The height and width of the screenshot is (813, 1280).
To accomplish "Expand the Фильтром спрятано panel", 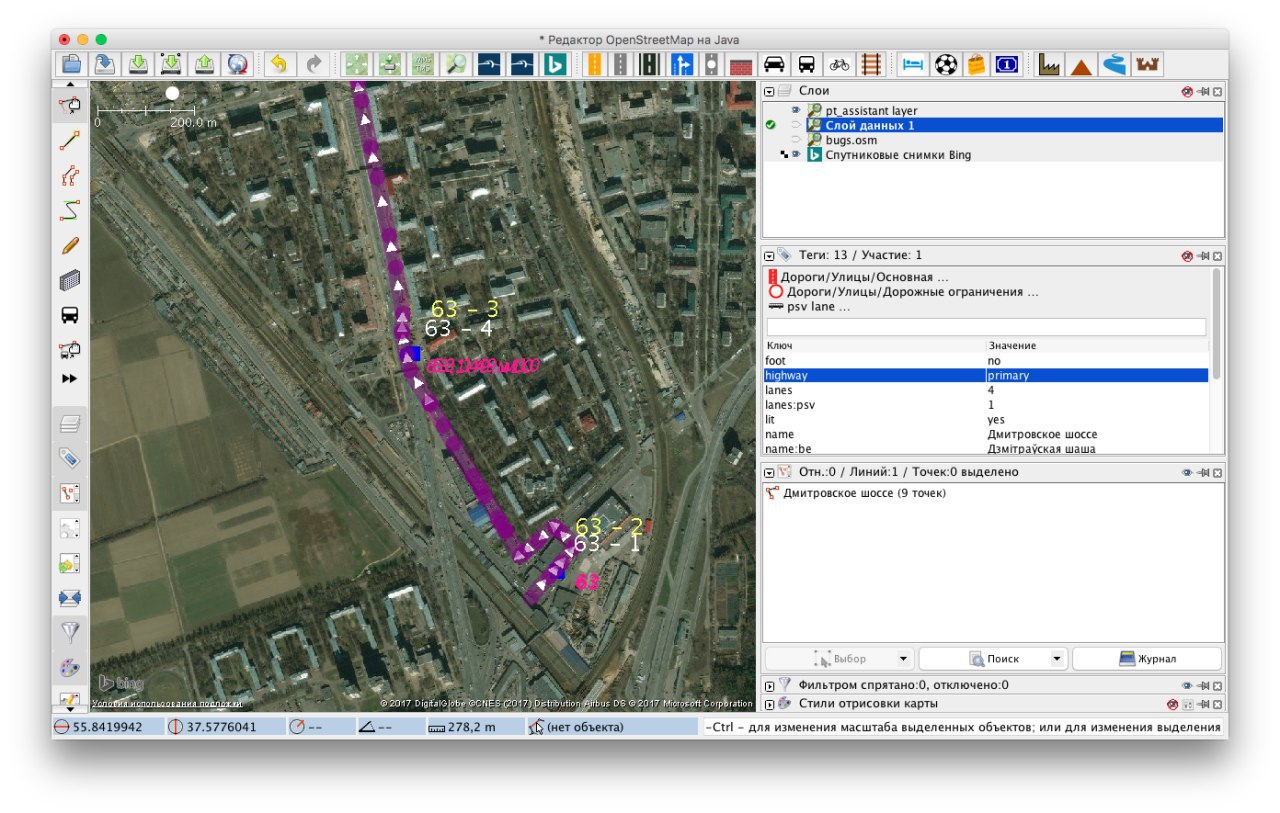I will [769, 685].
